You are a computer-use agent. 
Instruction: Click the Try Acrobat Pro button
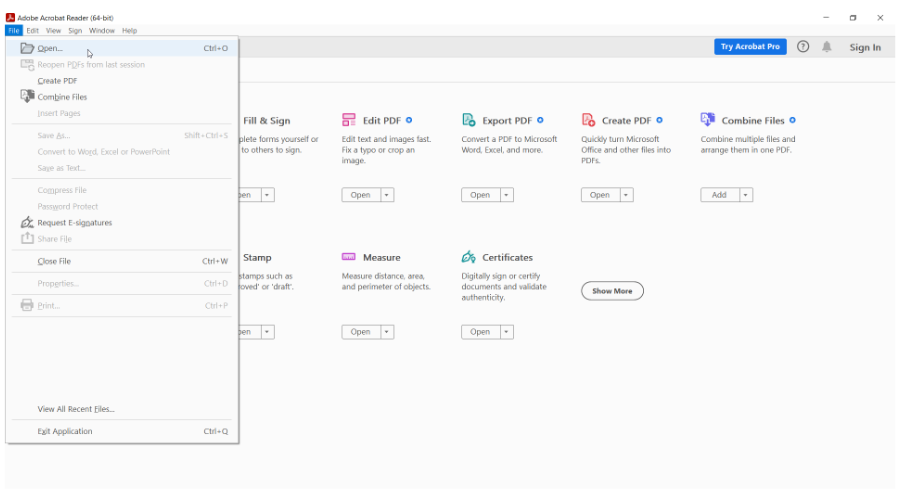tap(750, 46)
